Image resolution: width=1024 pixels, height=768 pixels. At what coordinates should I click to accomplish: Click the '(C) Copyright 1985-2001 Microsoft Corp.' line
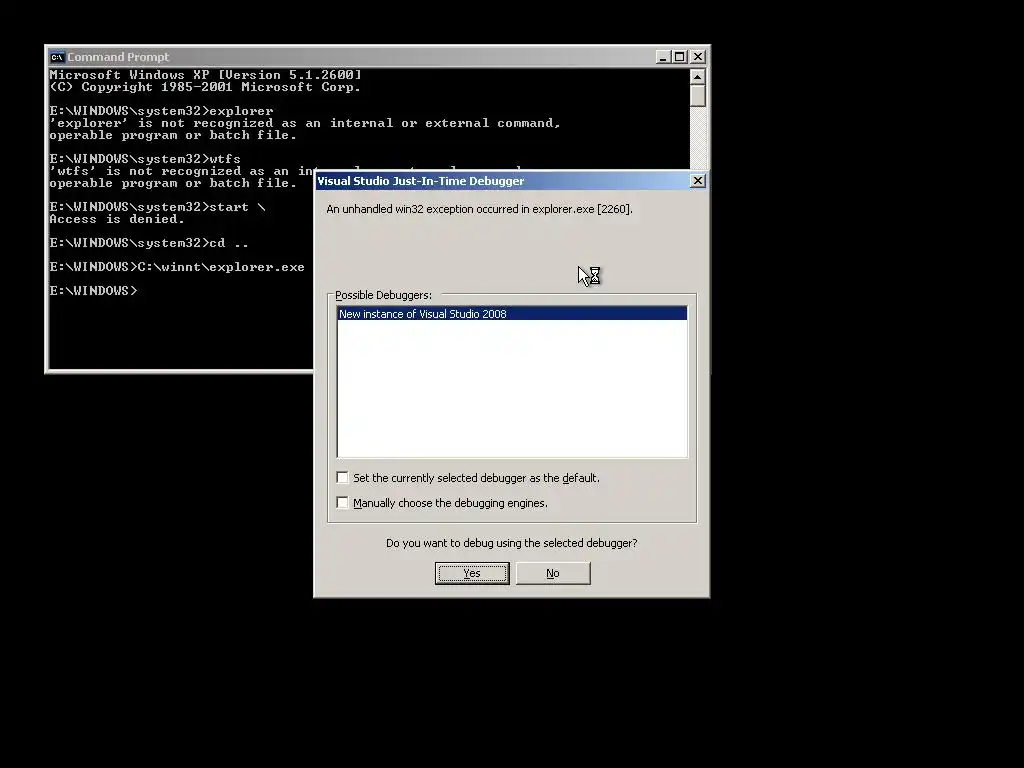click(x=205, y=87)
